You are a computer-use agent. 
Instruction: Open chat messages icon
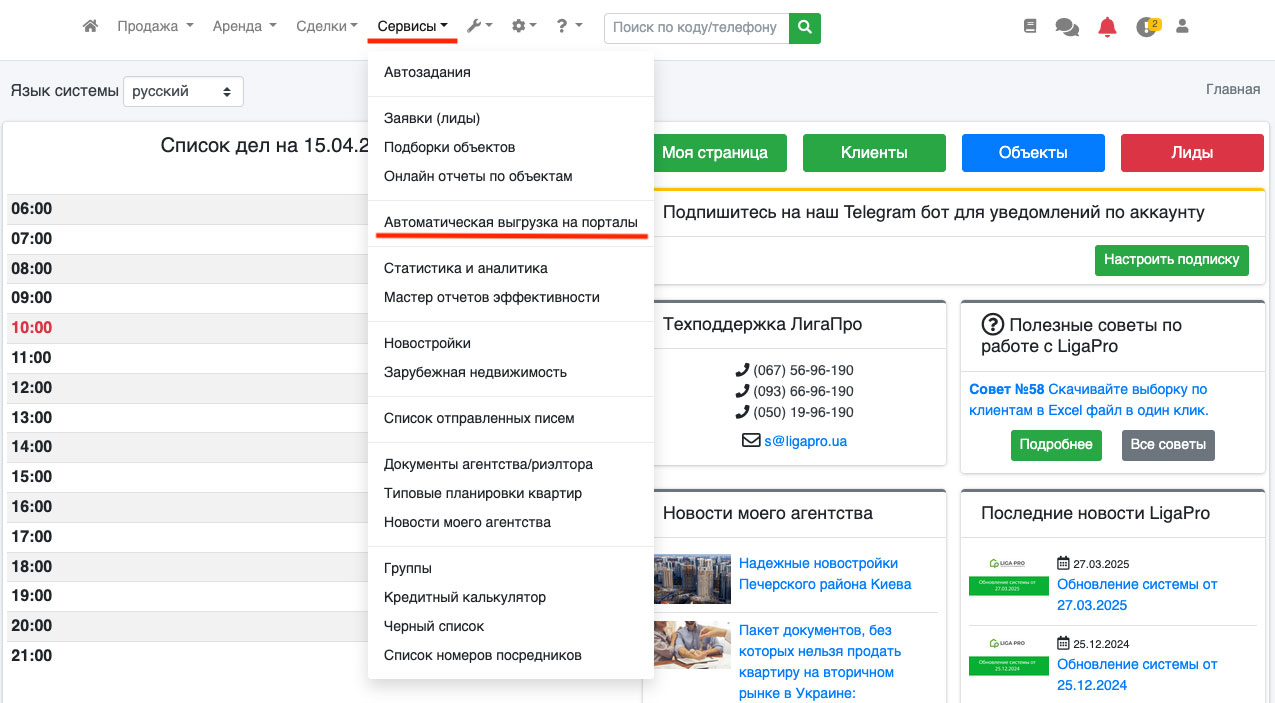click(x=1067, y=27)
